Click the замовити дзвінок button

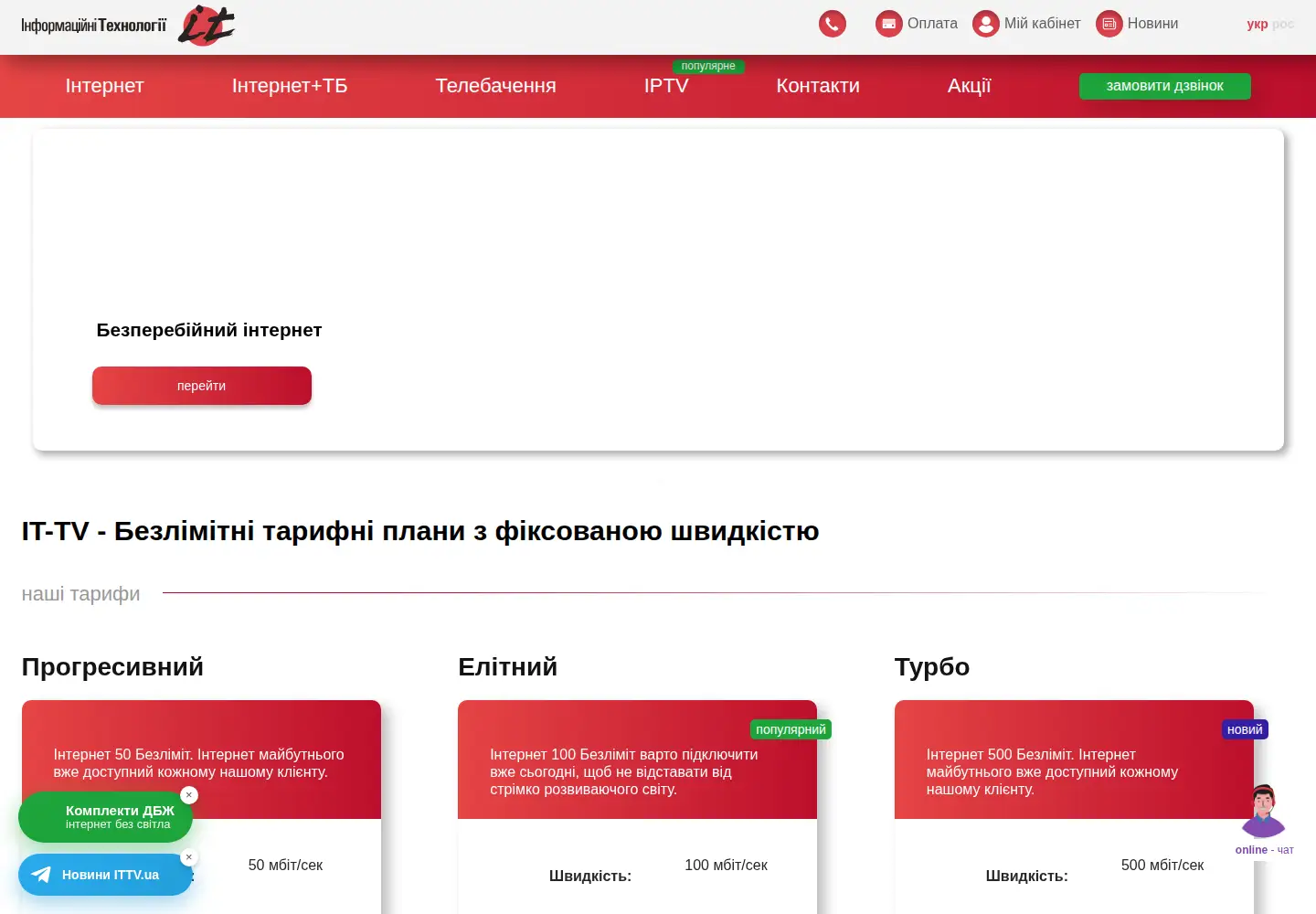pos(1165,86)
